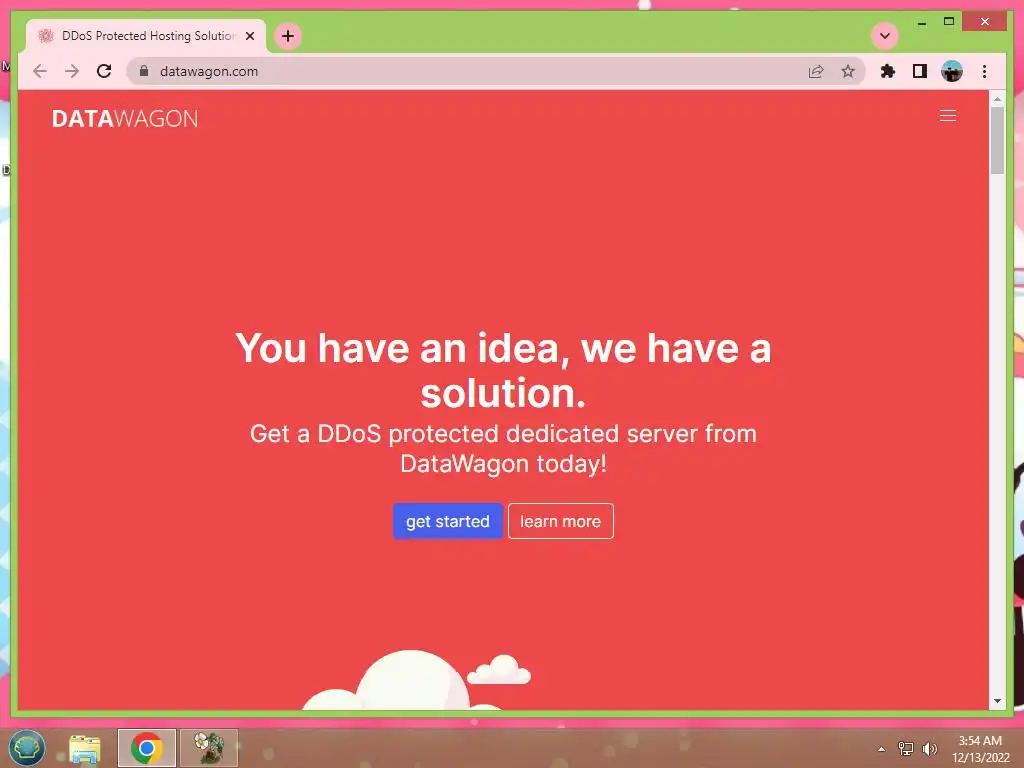Open Chrome three-dot menu
Screen dimensions: 1024x768
tap(984, 71)
